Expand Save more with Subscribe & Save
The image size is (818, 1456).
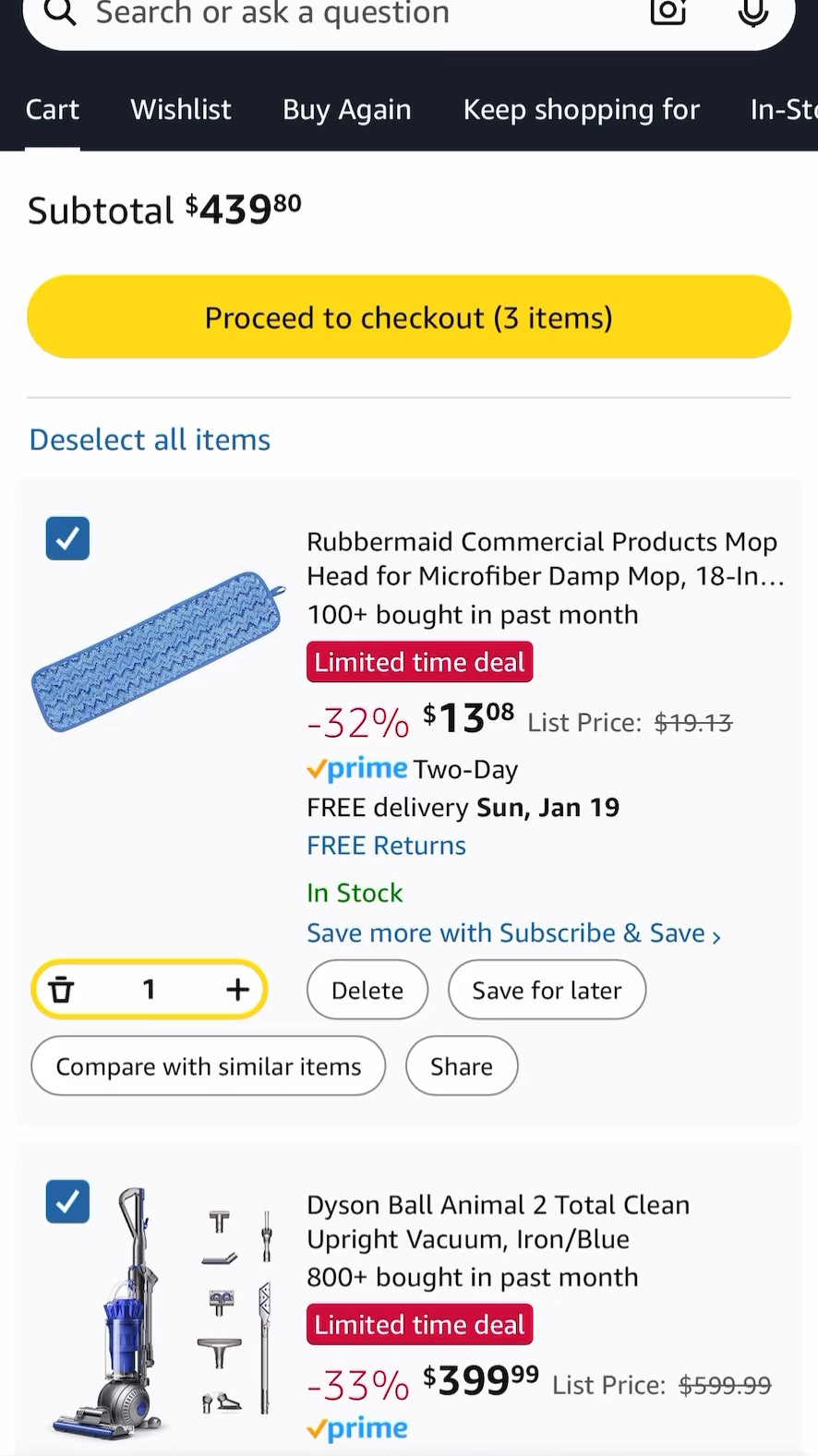point(513,933)
